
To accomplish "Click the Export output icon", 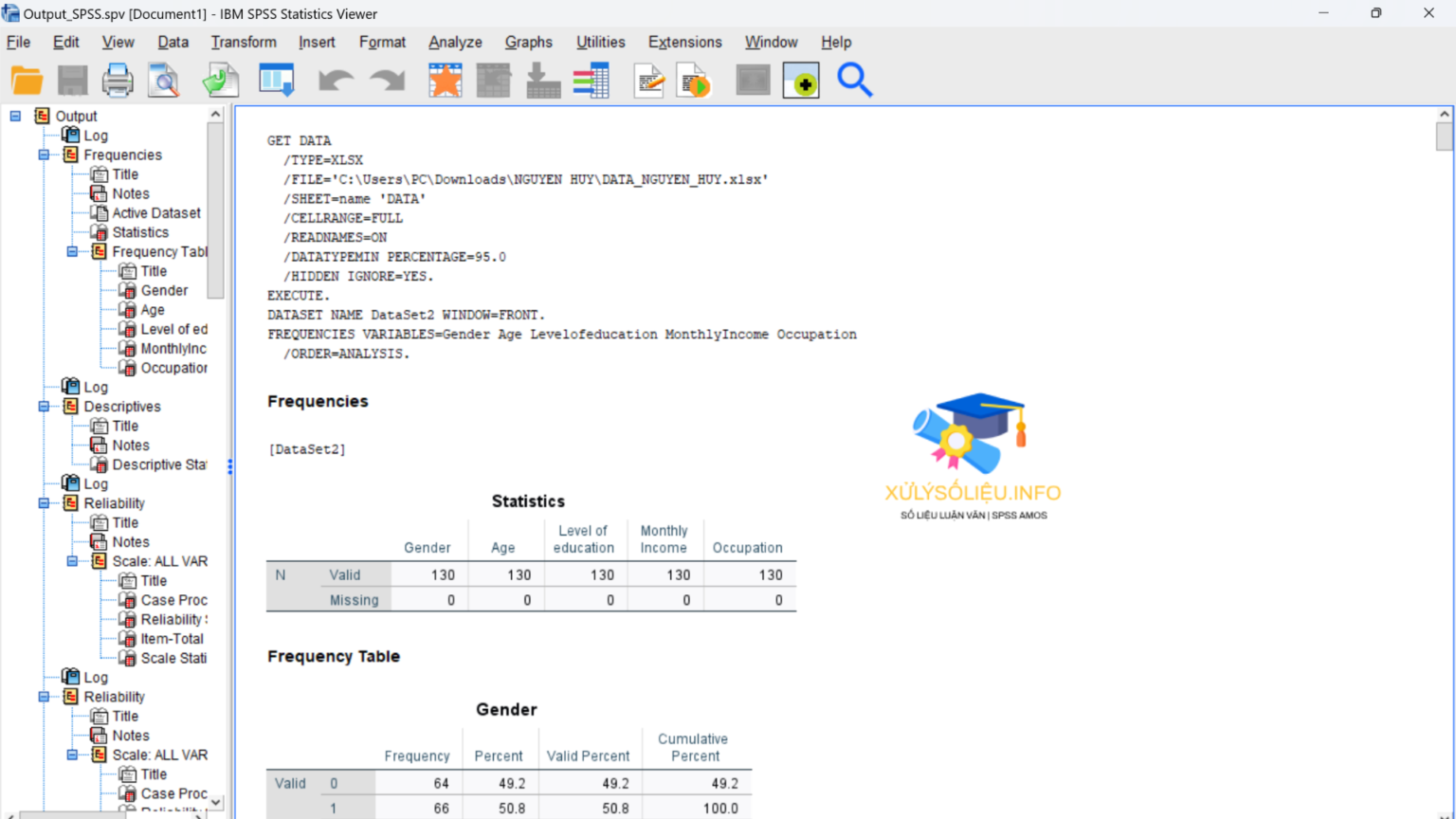I will pos(221,81).
